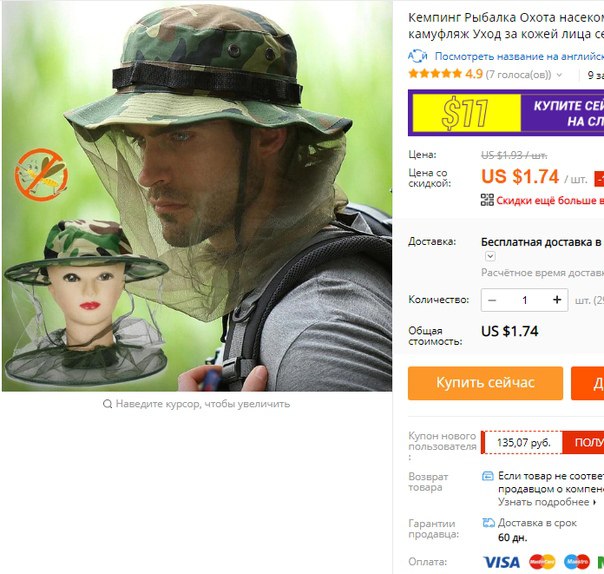The width and height of the screenshot is (604, 574).
Task: Click the translation AI icon
Action: pos(418,56)
